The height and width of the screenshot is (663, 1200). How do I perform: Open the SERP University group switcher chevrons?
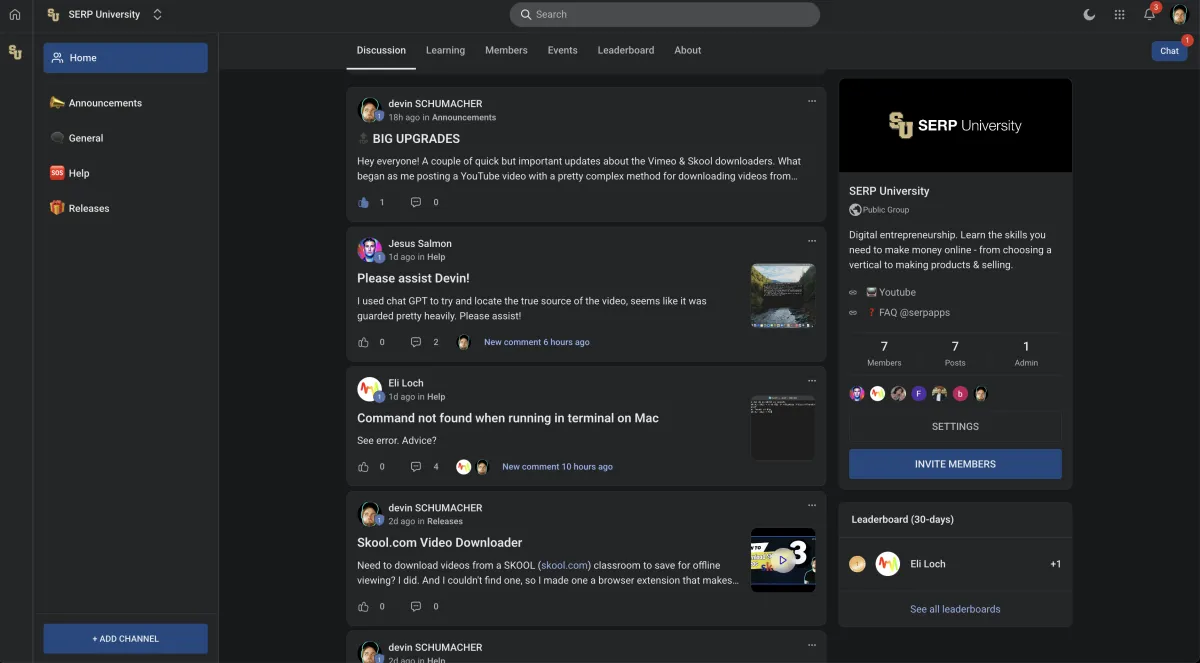(x=157, y=15)
